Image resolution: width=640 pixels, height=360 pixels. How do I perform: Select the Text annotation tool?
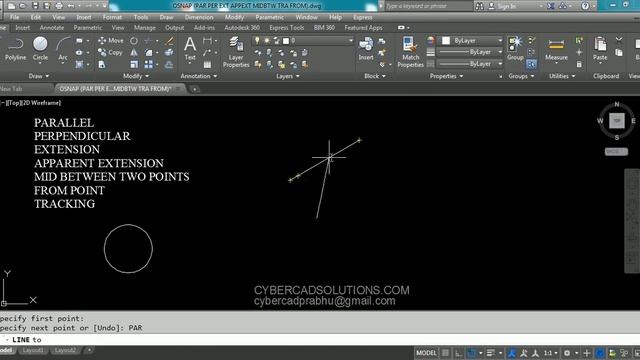pyautogui.click(x=190, y=49)
